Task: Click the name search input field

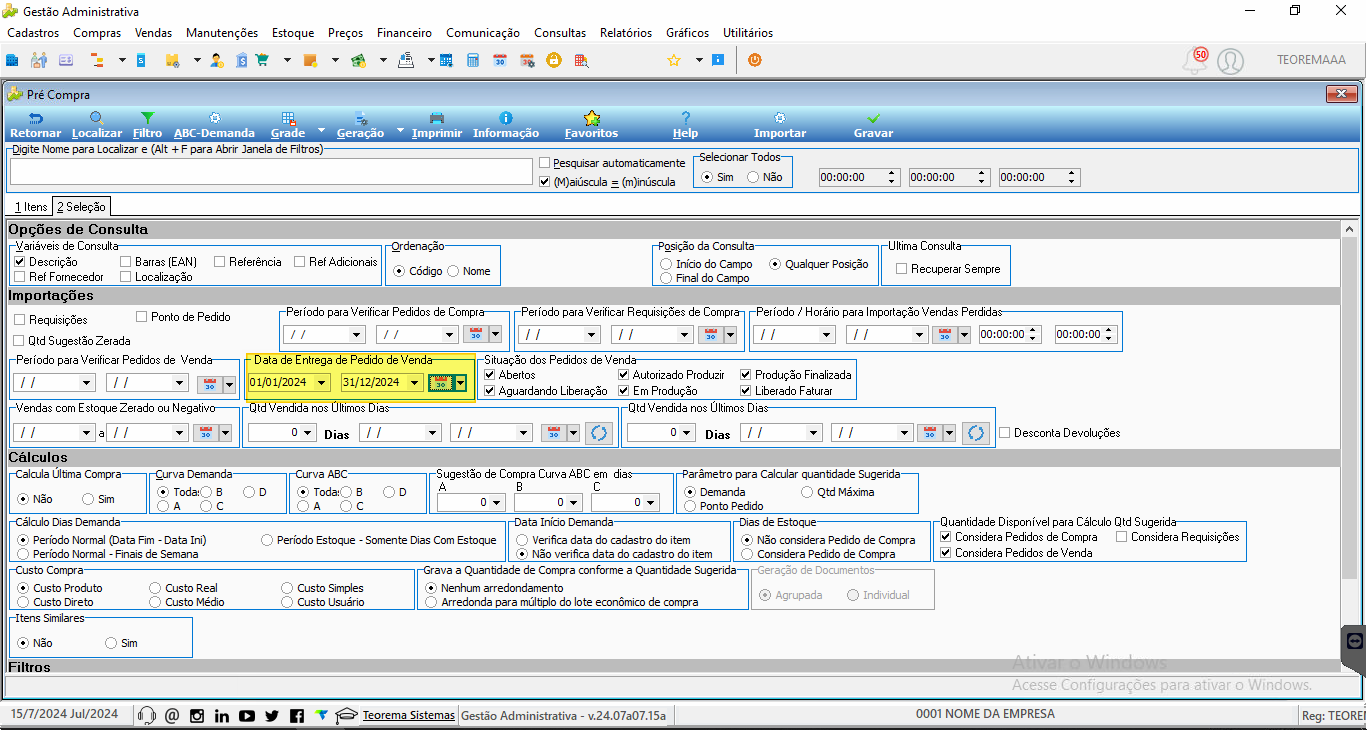Action: 271,172
